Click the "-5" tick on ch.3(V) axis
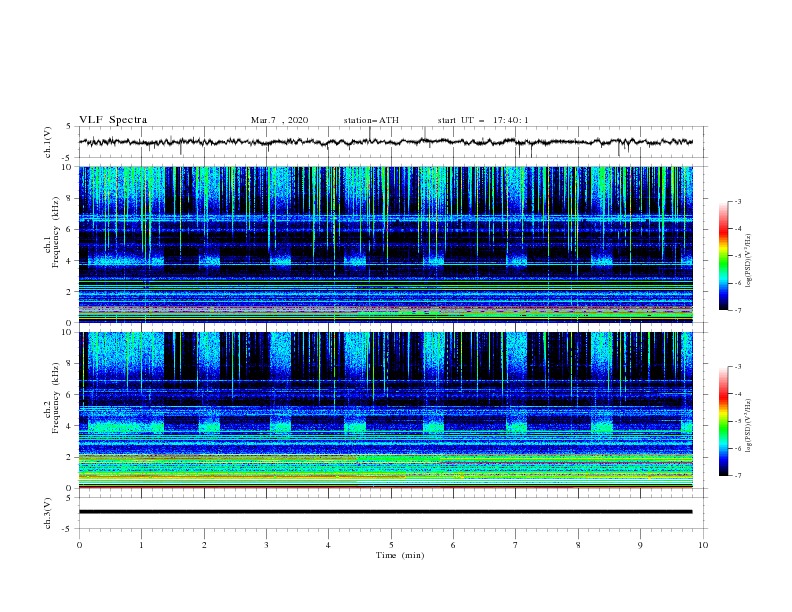The width and height of the screenshot is (792, 612). (x=68, y=529)
